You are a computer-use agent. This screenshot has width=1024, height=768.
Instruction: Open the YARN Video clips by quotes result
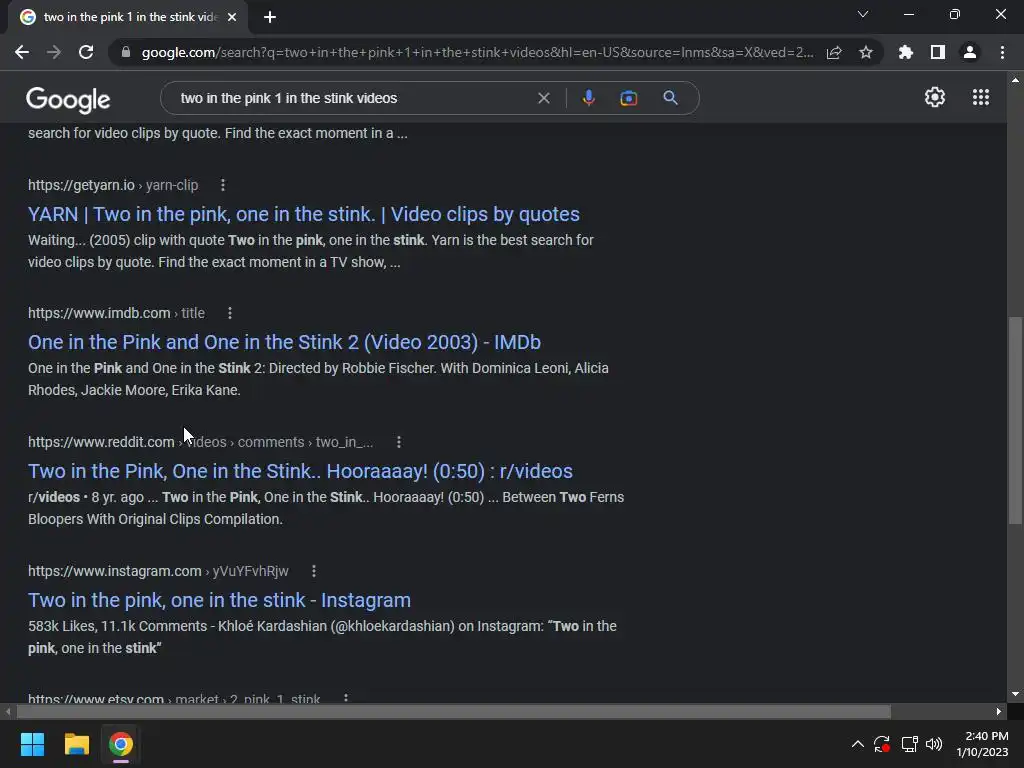[x=304, y=214]
